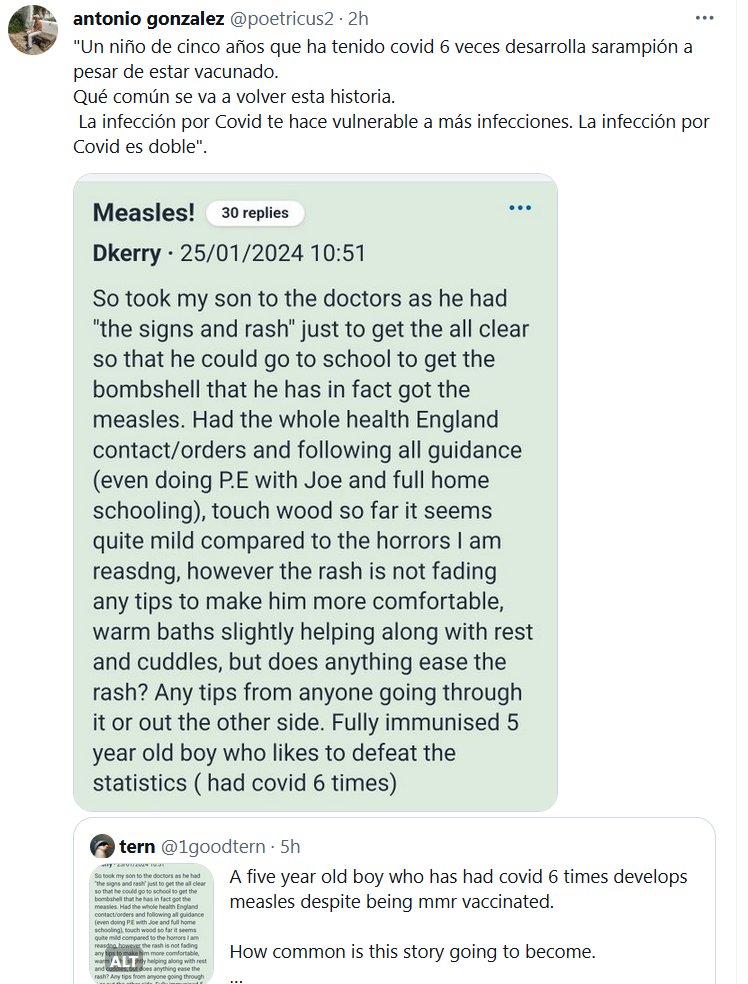The image size is (748, 984).
Task: Open the tweet's more options menu
Action: click(x=708, y=20)
